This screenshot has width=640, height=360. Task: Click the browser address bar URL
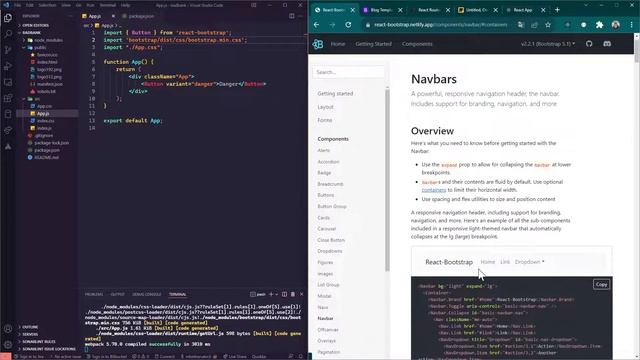440,25
